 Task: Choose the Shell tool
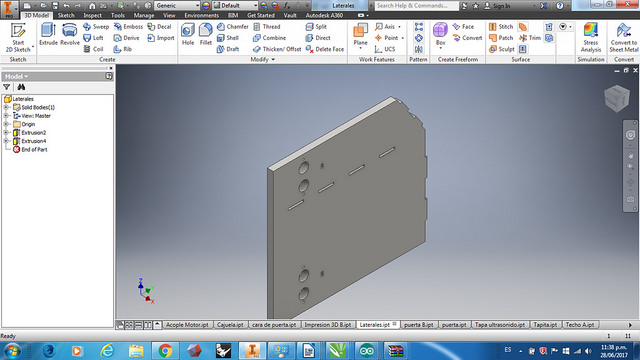[x=228, y=38]
